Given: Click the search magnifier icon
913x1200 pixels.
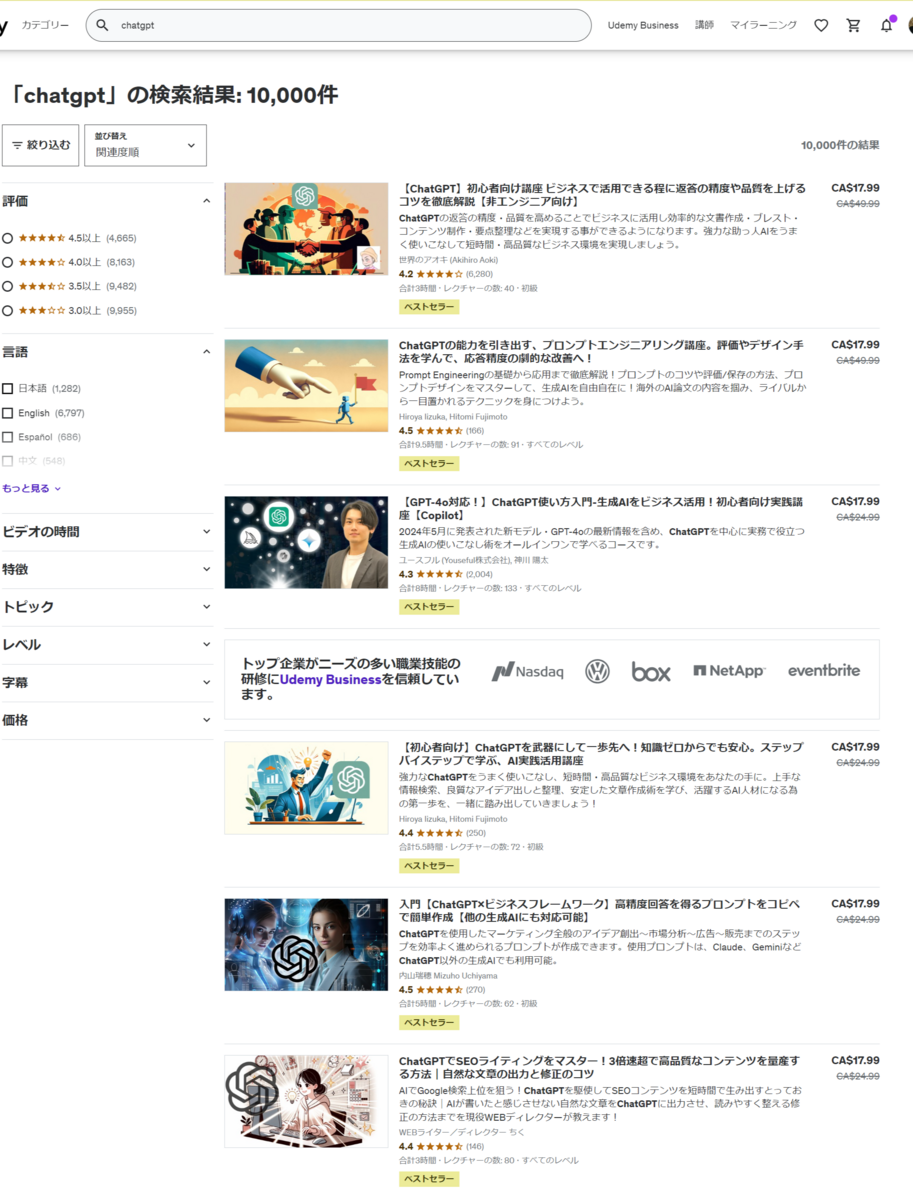Looking at the screenshot, I should click(x=102, y=25).
